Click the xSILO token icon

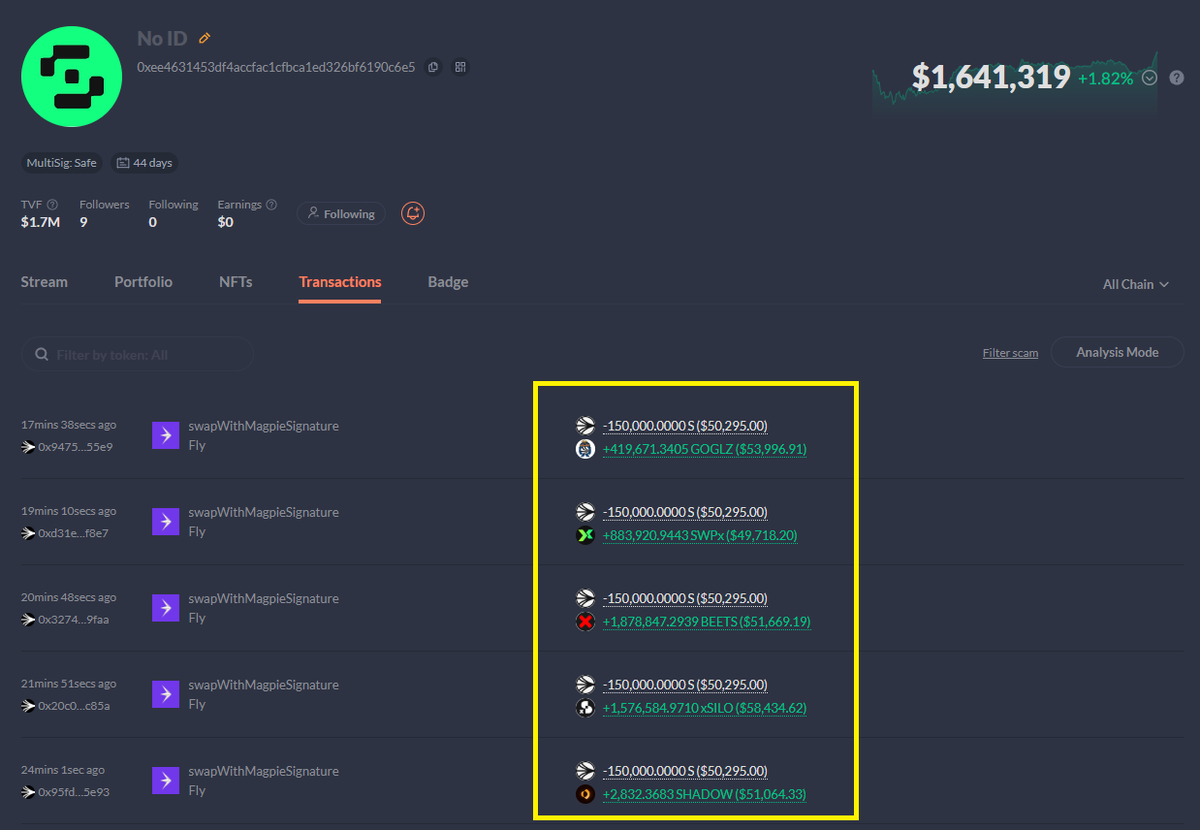586,708
